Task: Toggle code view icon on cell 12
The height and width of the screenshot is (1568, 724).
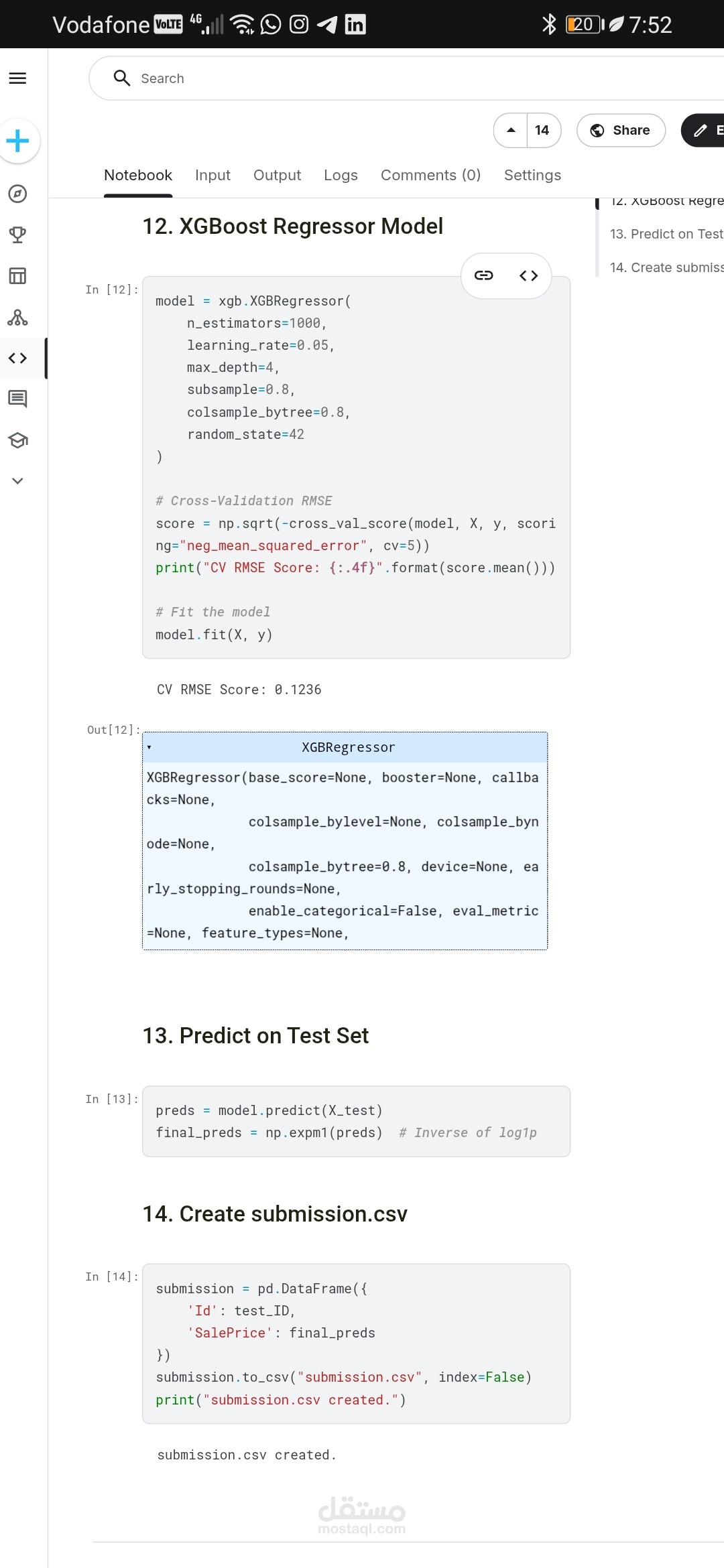Action: 528,275
